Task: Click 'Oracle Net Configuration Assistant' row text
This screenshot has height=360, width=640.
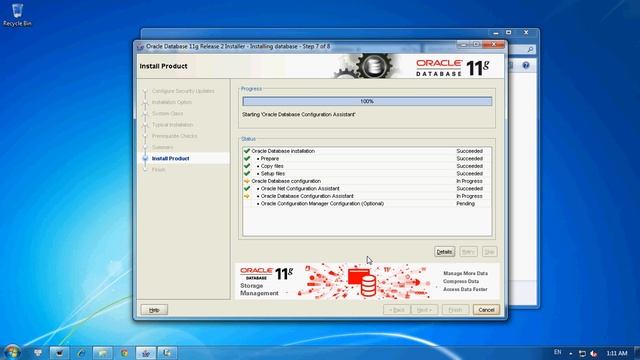Action: pyautogui.click(x=300, y=189)
